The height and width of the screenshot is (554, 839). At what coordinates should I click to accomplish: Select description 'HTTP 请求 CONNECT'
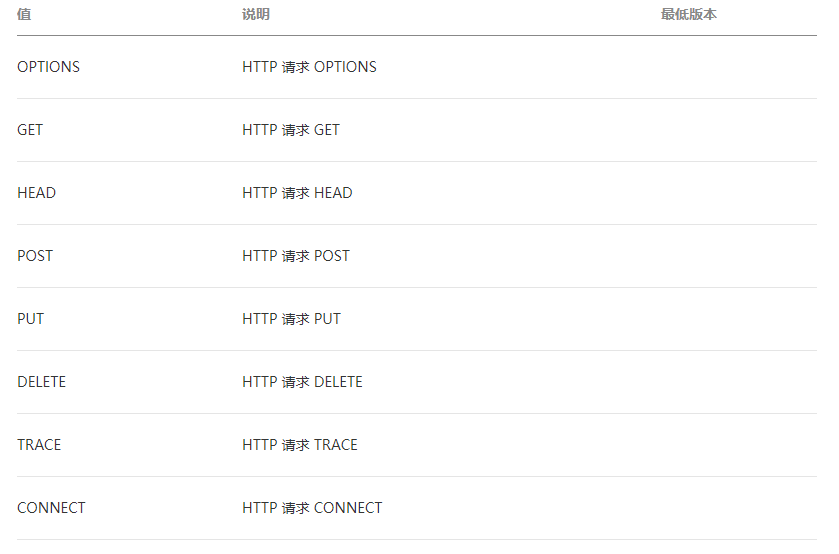coord(312,508)
